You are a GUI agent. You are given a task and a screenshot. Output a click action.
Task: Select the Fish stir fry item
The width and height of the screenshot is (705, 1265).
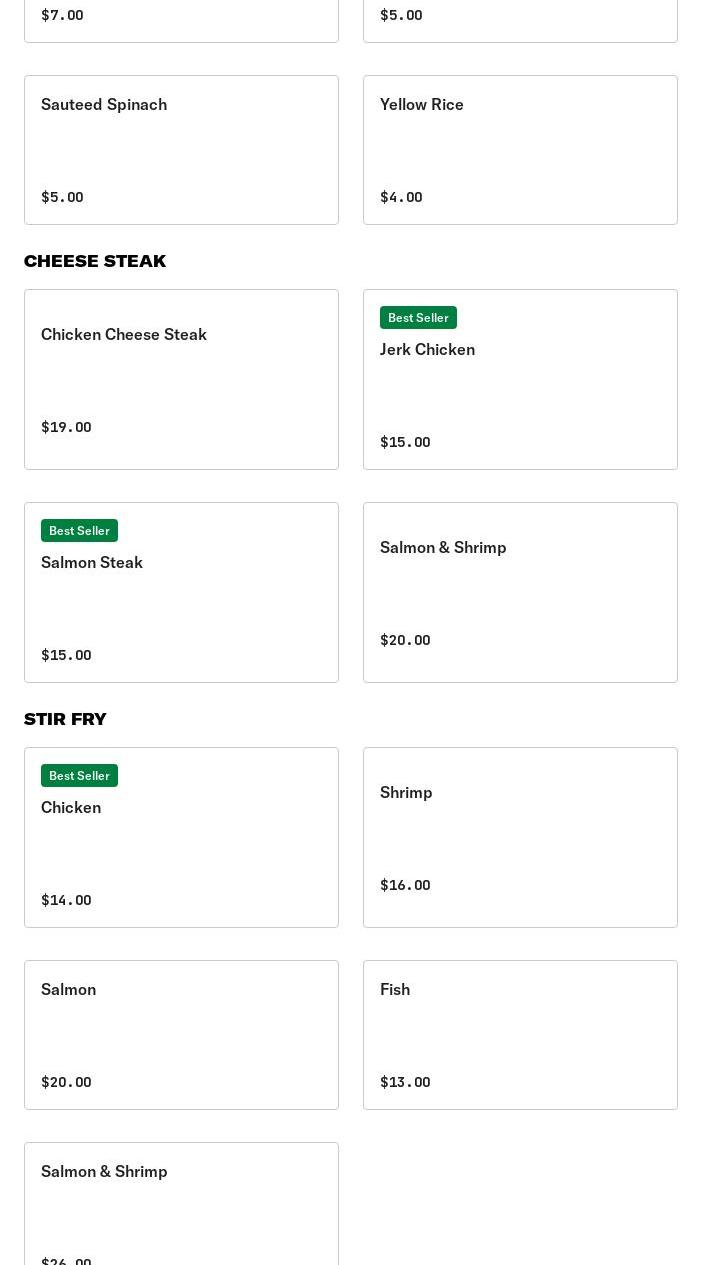click(x=520, y=1035)
